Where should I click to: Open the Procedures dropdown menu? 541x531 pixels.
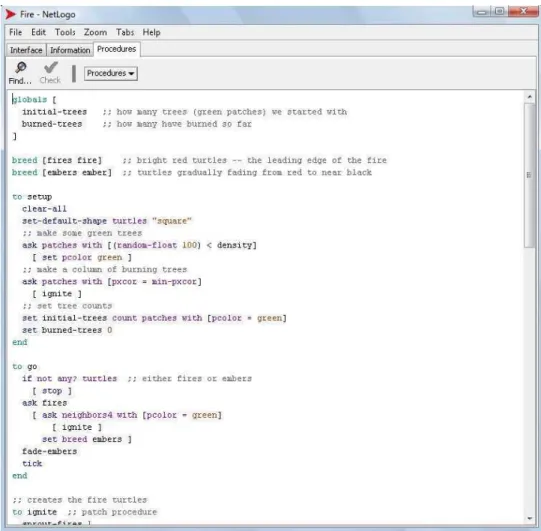click(x=111, y=73)
